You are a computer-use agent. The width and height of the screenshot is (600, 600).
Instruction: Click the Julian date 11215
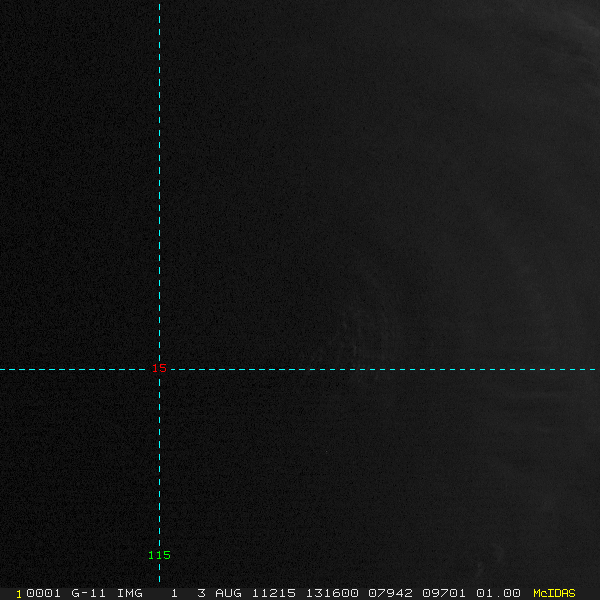pyautogui.click(x=274, y=593)
